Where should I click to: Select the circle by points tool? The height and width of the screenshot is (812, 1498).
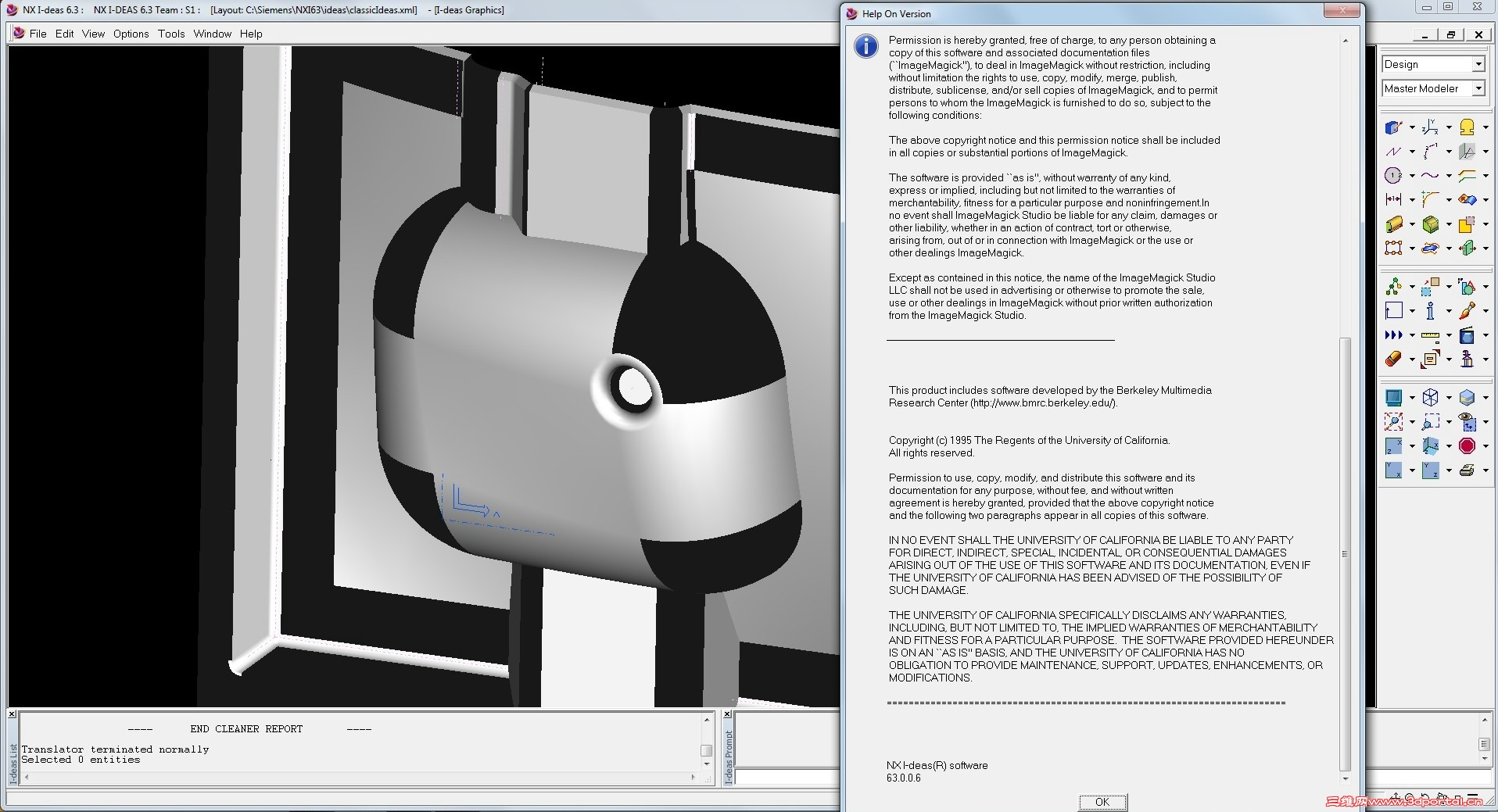[1393, 175]
